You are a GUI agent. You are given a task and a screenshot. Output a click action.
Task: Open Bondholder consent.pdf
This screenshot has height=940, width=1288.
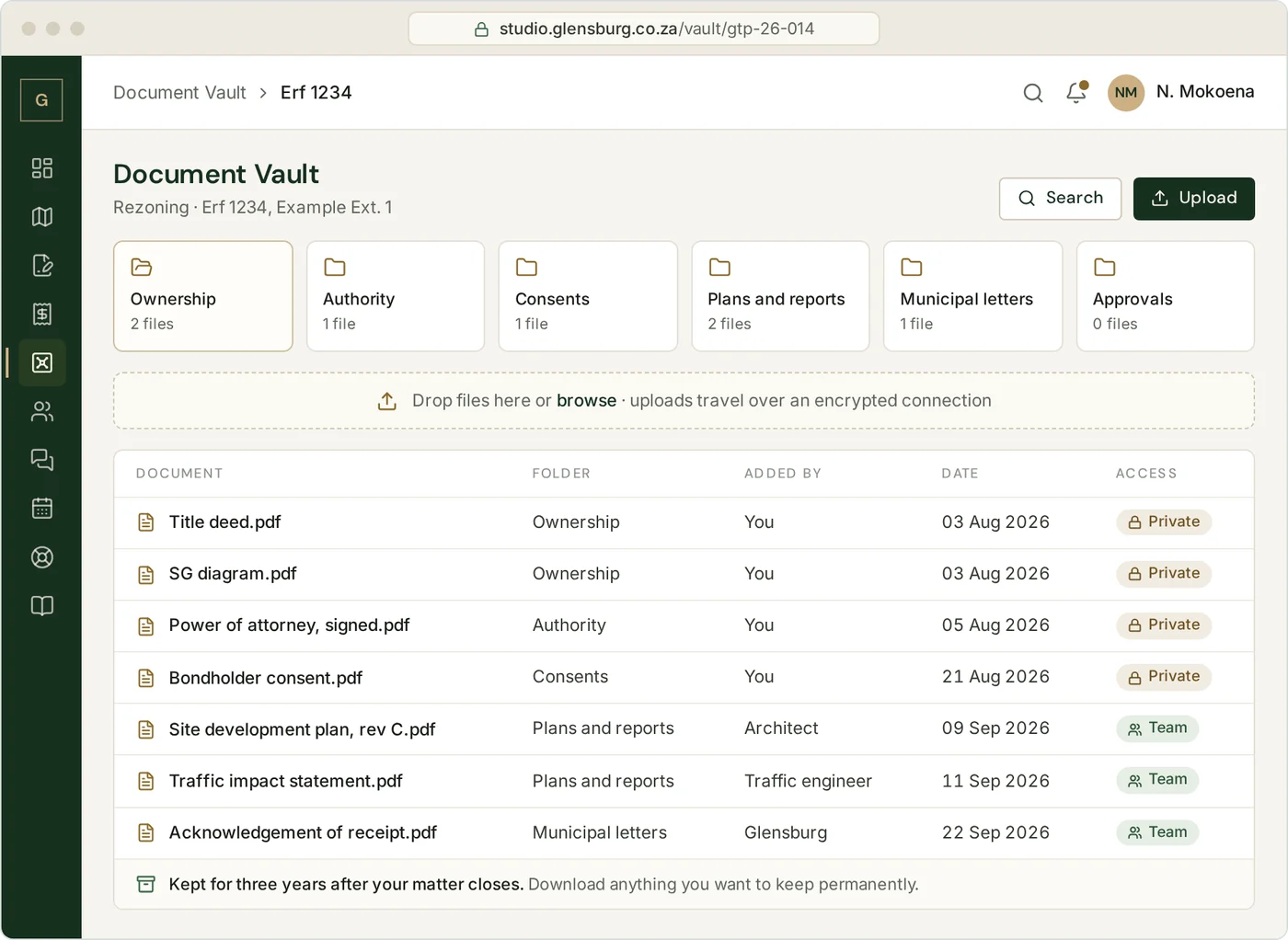[266, 678]
